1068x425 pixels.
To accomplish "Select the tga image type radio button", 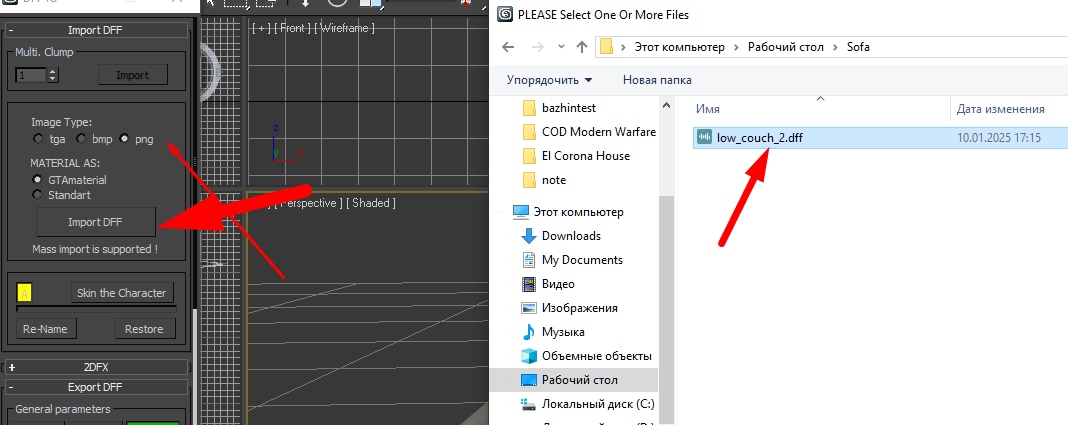I will 39,138.
